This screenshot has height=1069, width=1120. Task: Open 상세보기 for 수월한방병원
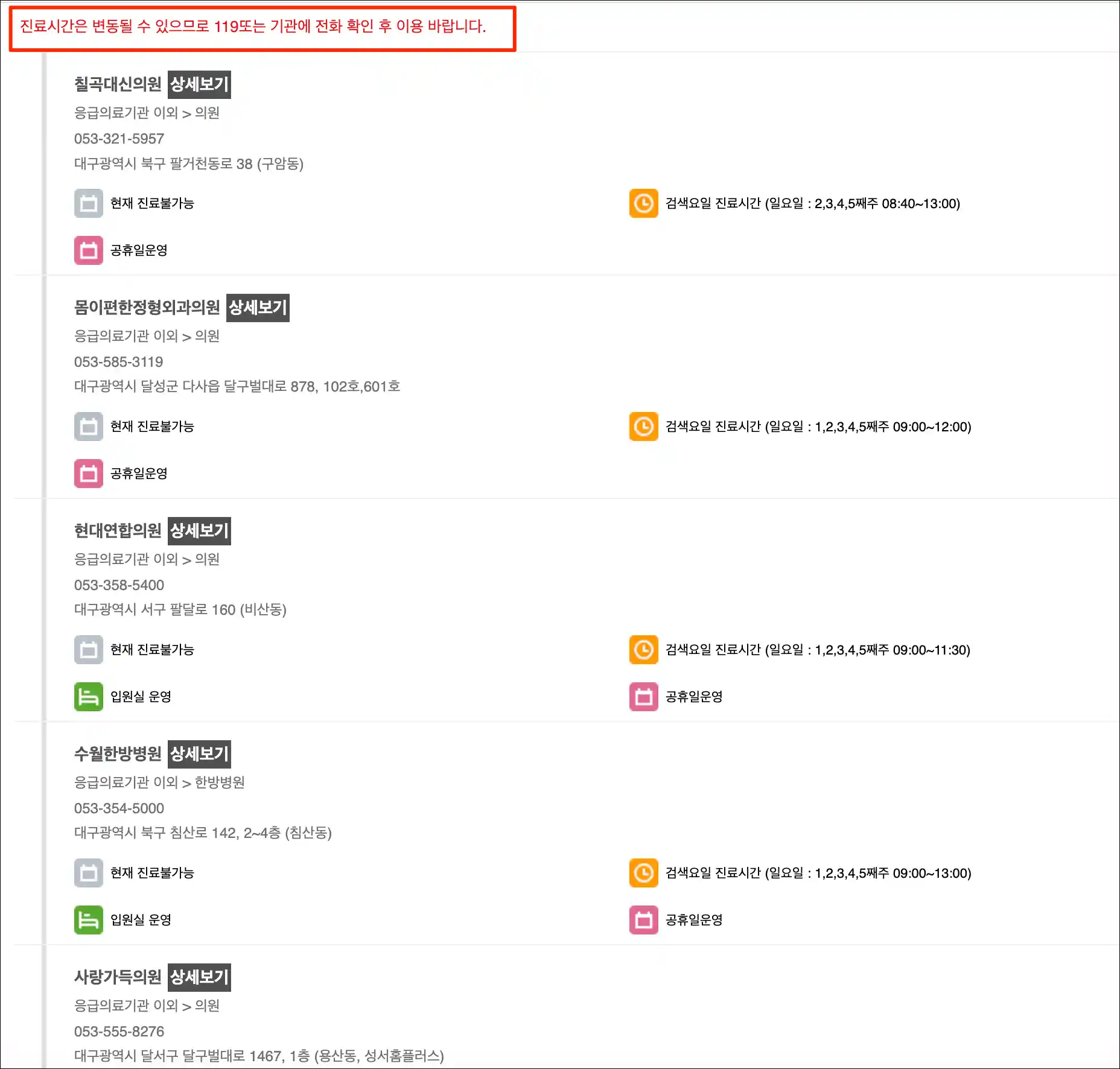click(199, 754)
